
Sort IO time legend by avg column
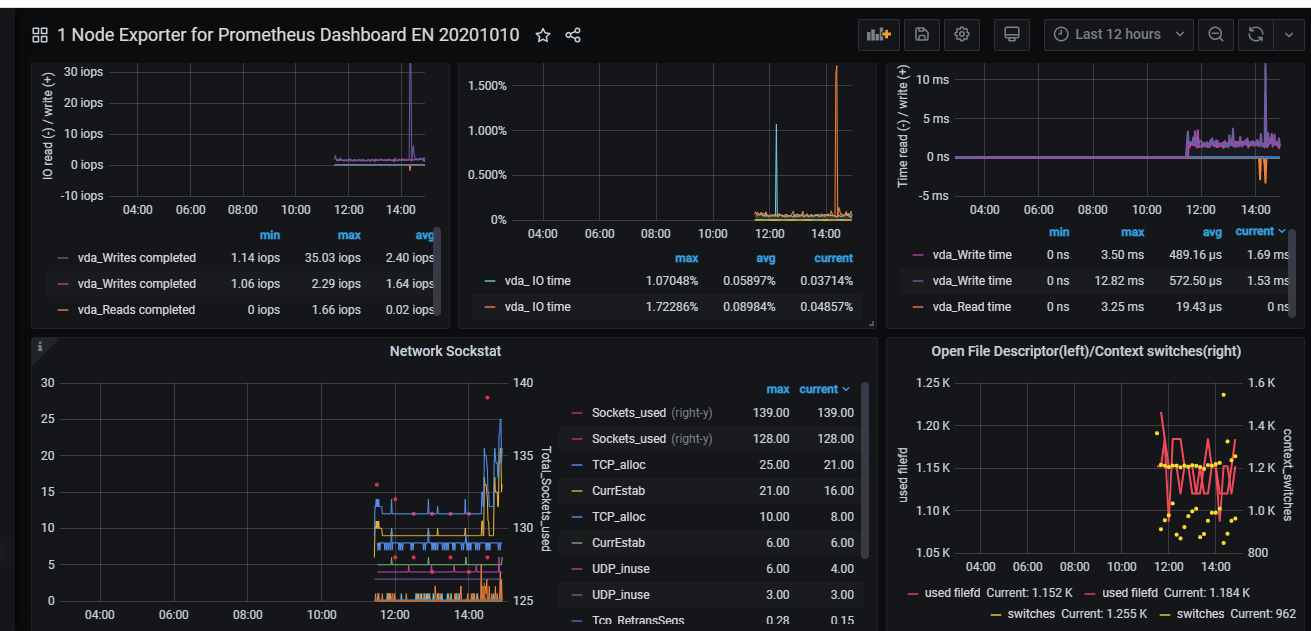coord(765,258)
